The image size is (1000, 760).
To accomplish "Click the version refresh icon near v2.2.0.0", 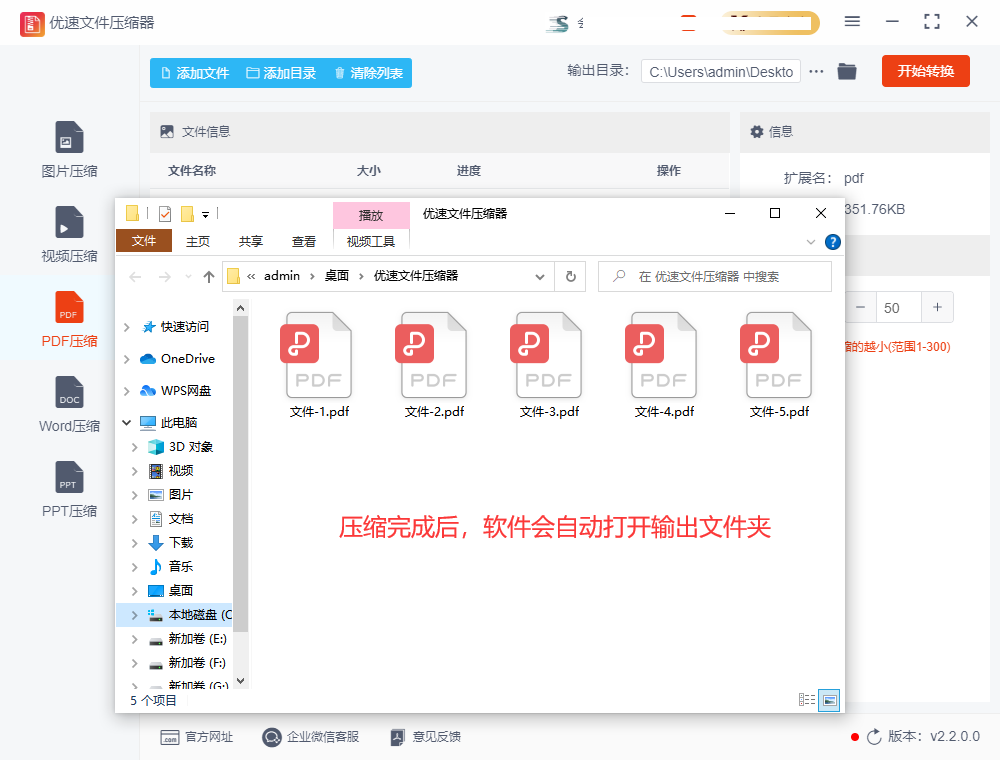I will 874,737.
